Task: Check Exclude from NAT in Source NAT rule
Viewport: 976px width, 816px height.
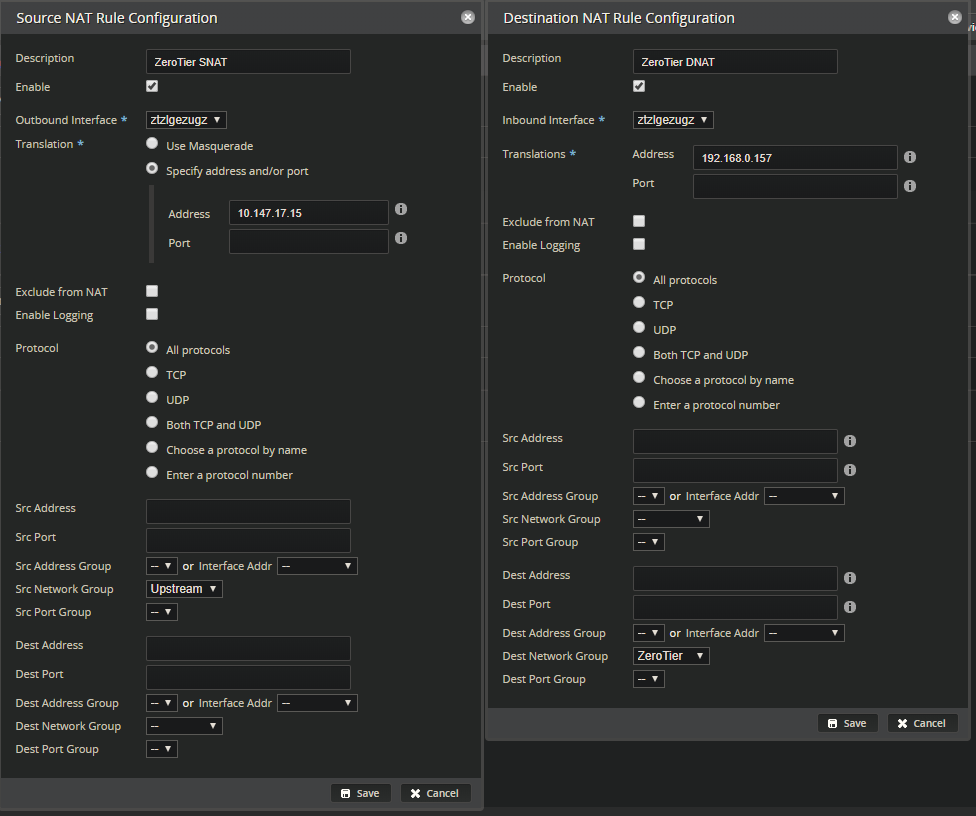Action: [152, 291]
